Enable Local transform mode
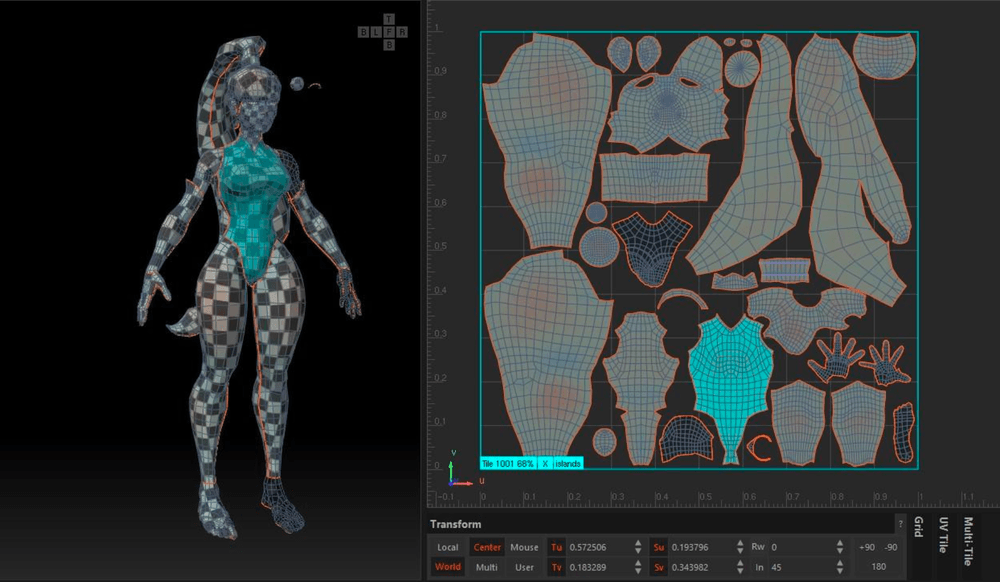The height and width of the screenshot is (582, 1000). tap(447, 547)
